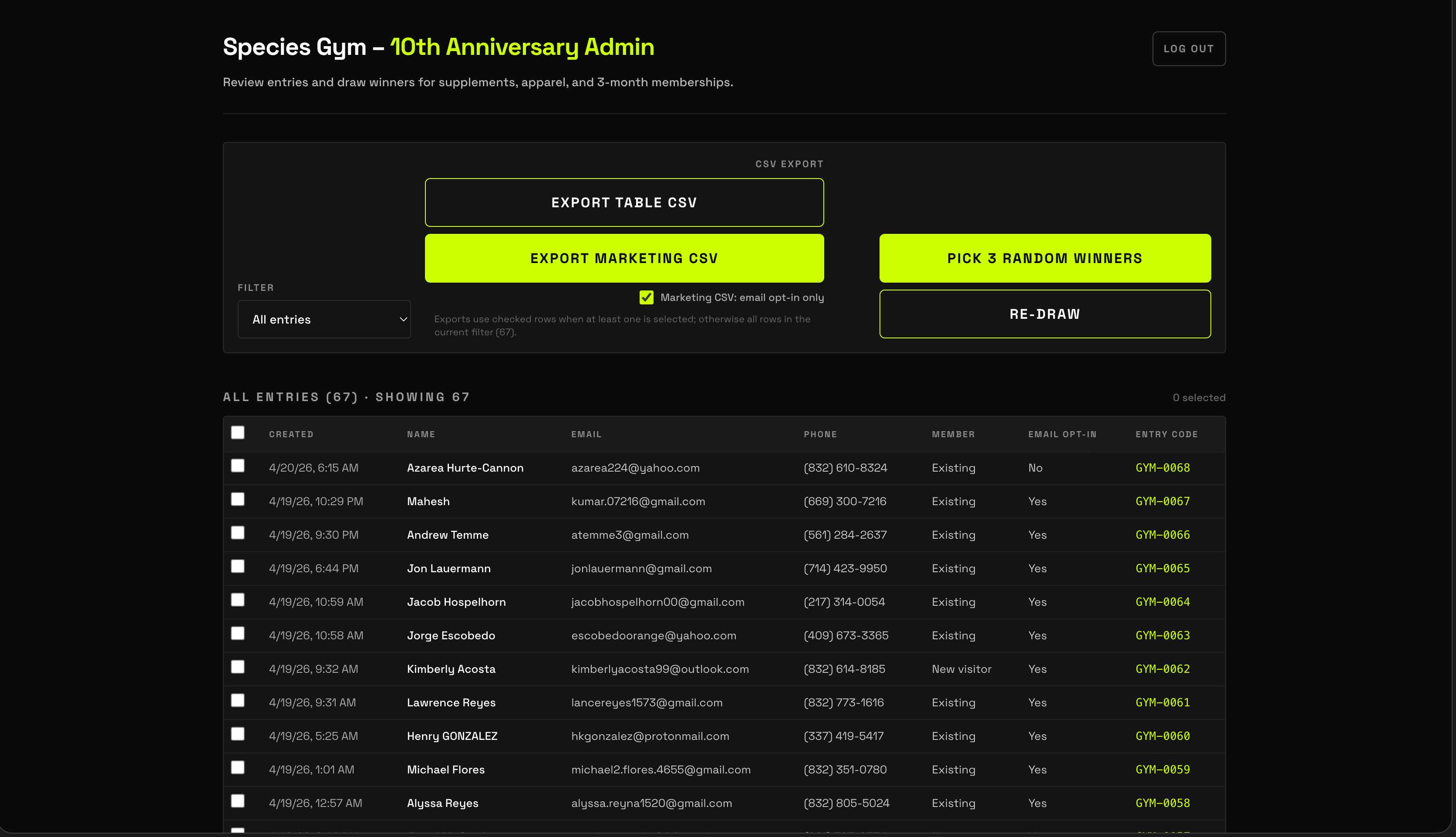This screenshot has width=1456, height=837.
Task: Click entry code GYM-0064
Action: coord(1163,602)
